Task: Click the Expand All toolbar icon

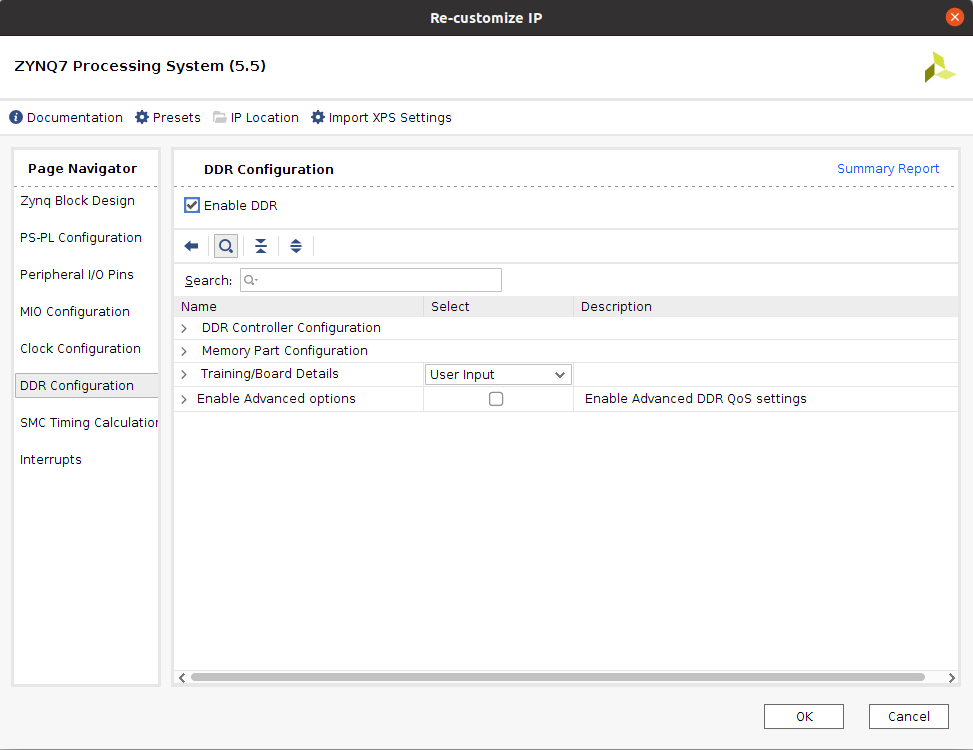Action: (x=296, y=246)
